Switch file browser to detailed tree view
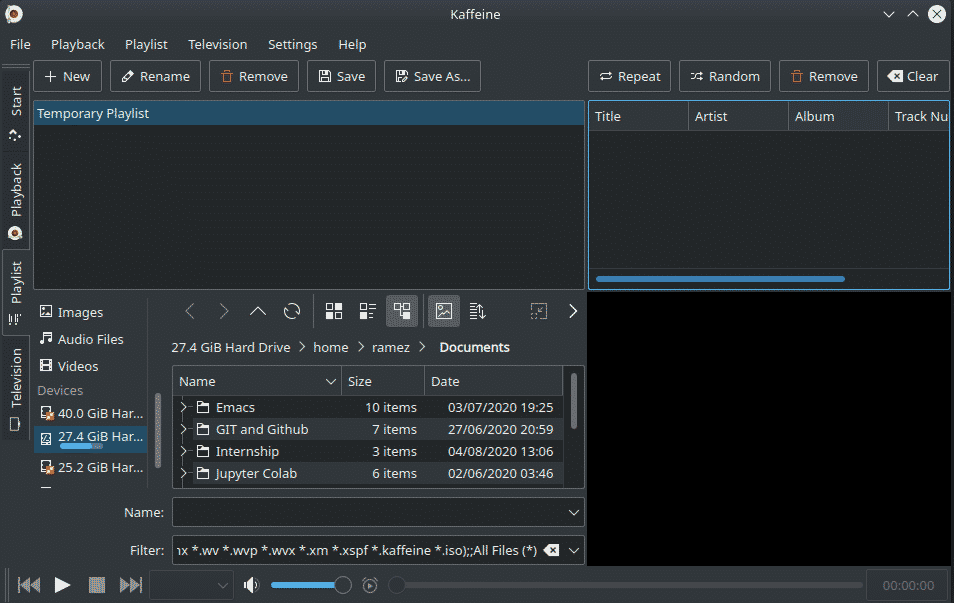This screenshot has height=603, width=954. tap(402, 312)
